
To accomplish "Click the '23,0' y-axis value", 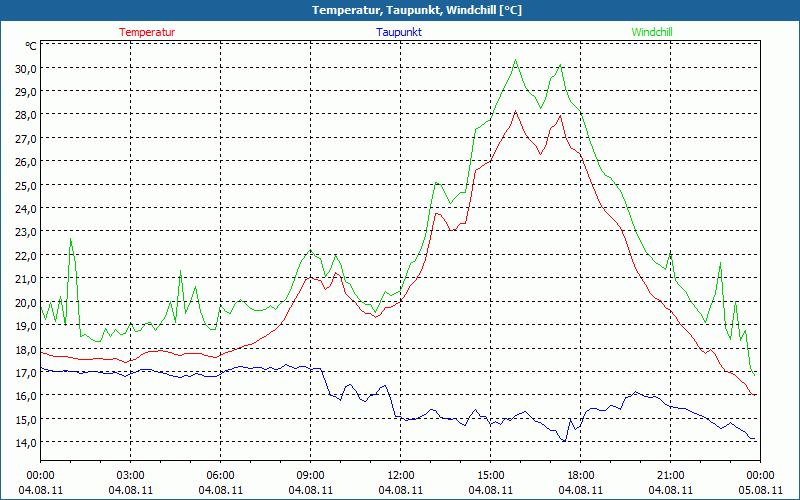I will tap(26, 232).
